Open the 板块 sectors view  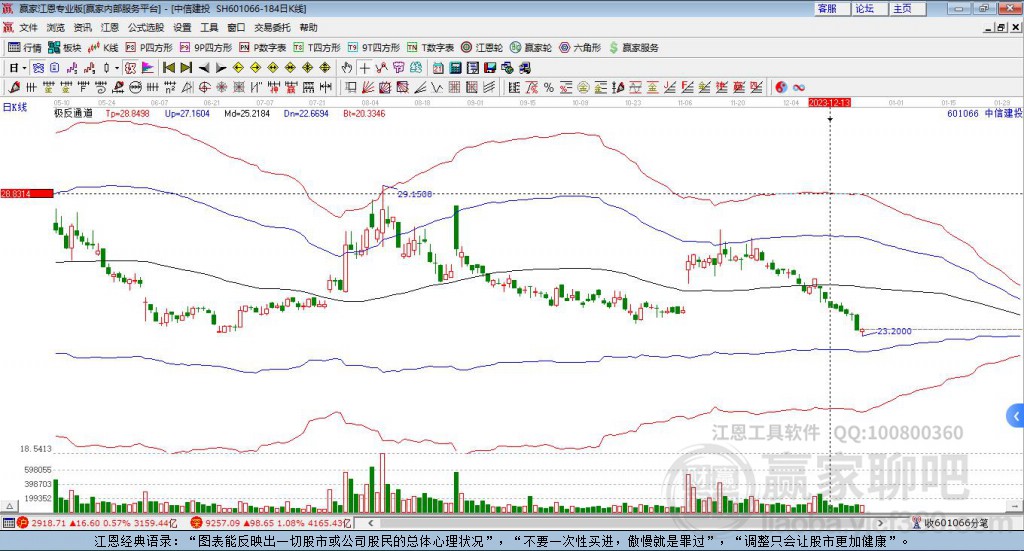point(65,48)
